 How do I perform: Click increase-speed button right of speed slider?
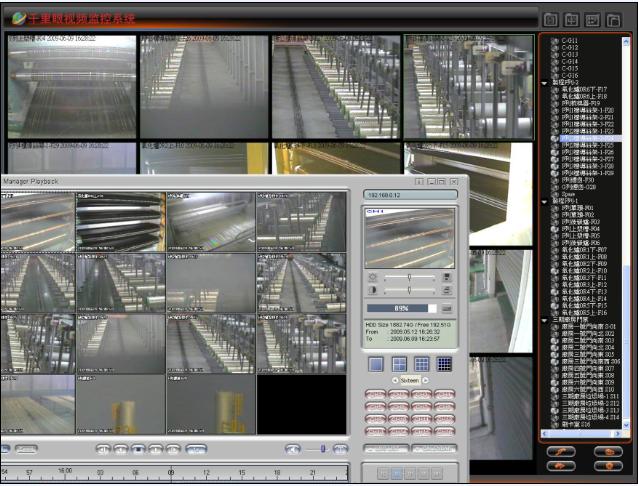[341, 449]
